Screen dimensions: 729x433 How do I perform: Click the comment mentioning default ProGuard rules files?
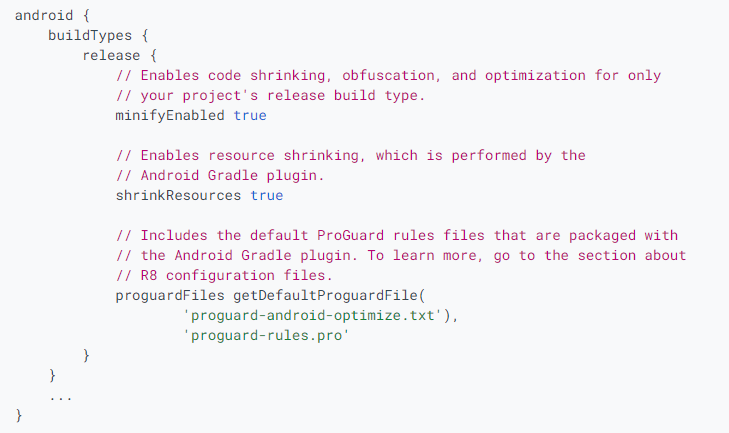[x=397, y=235]
